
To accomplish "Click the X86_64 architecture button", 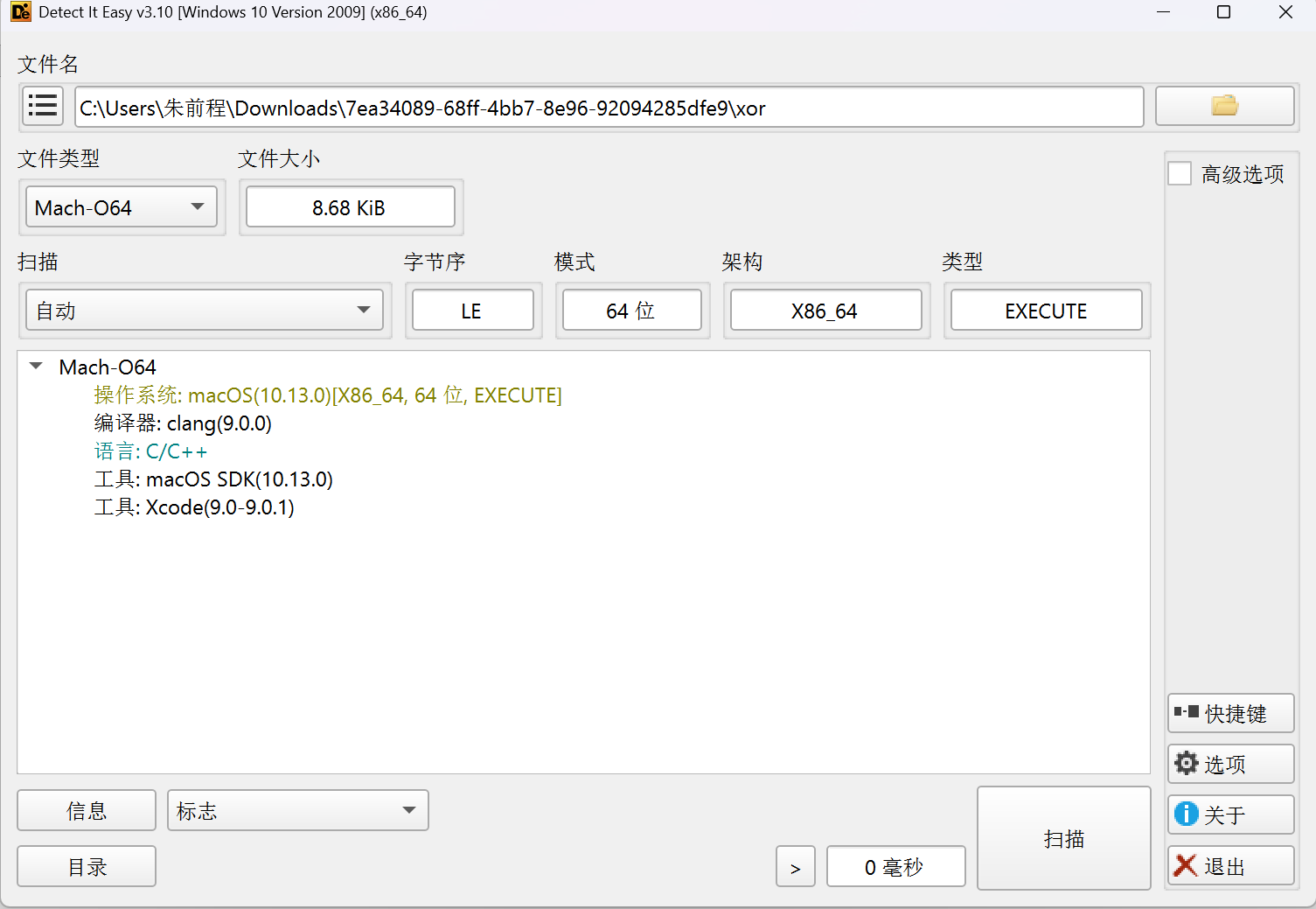I will pyautogui.click(x=825, y=311).
